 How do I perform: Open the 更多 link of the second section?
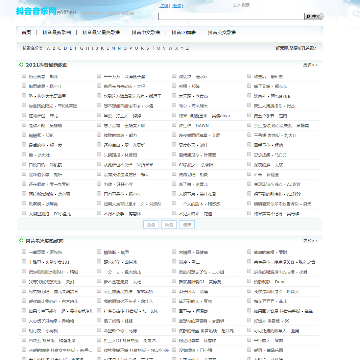tap(310, 241)
